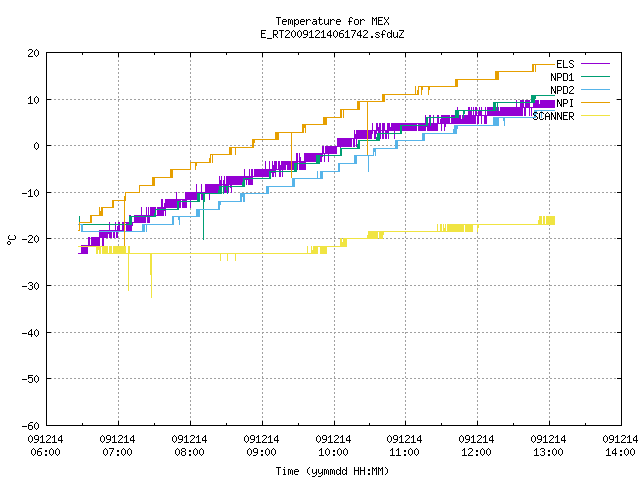Click the y-axis label -10
Screen dimensions: 640x480
[x=31, y=193]
